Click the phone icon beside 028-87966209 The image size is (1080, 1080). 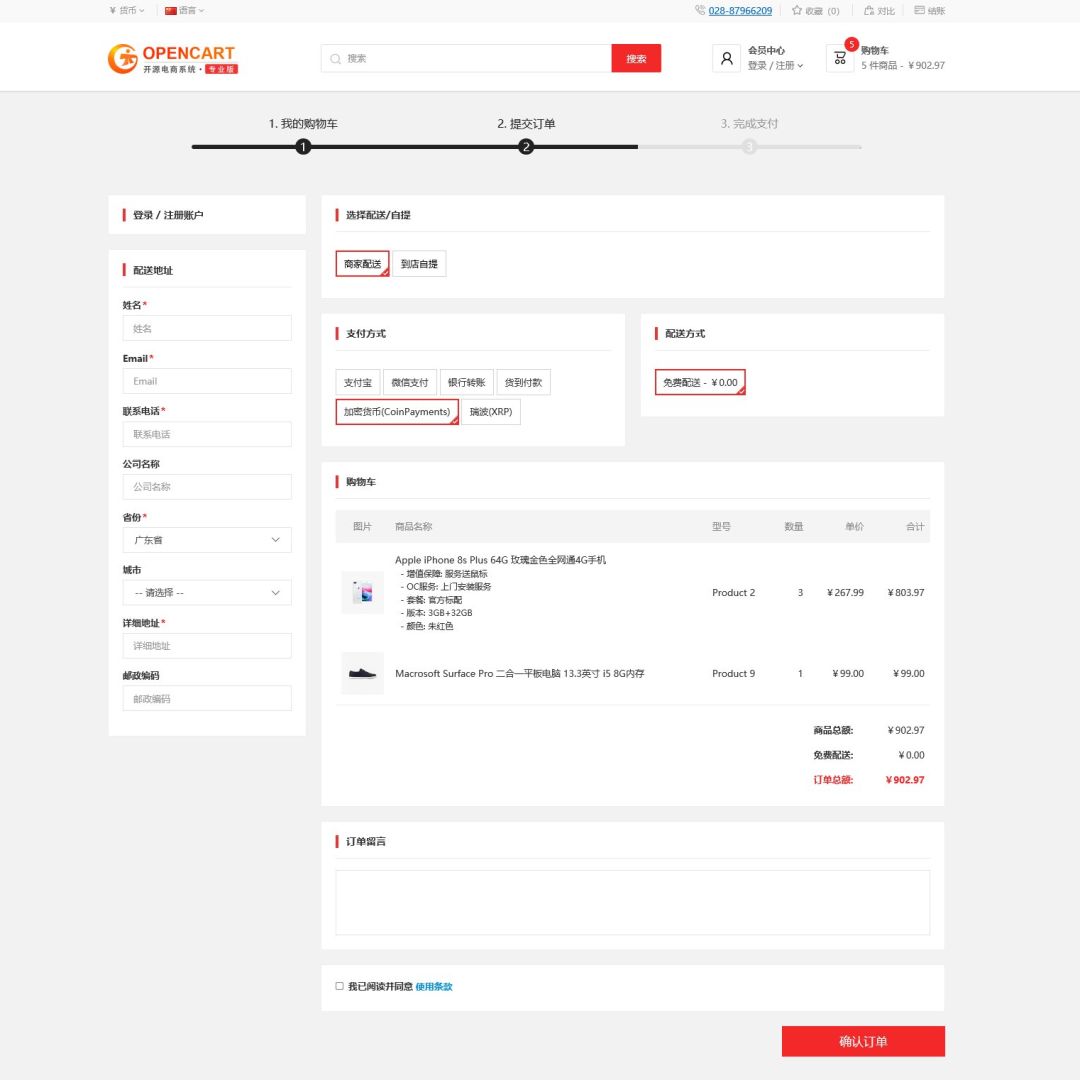[x=700, y=10]
